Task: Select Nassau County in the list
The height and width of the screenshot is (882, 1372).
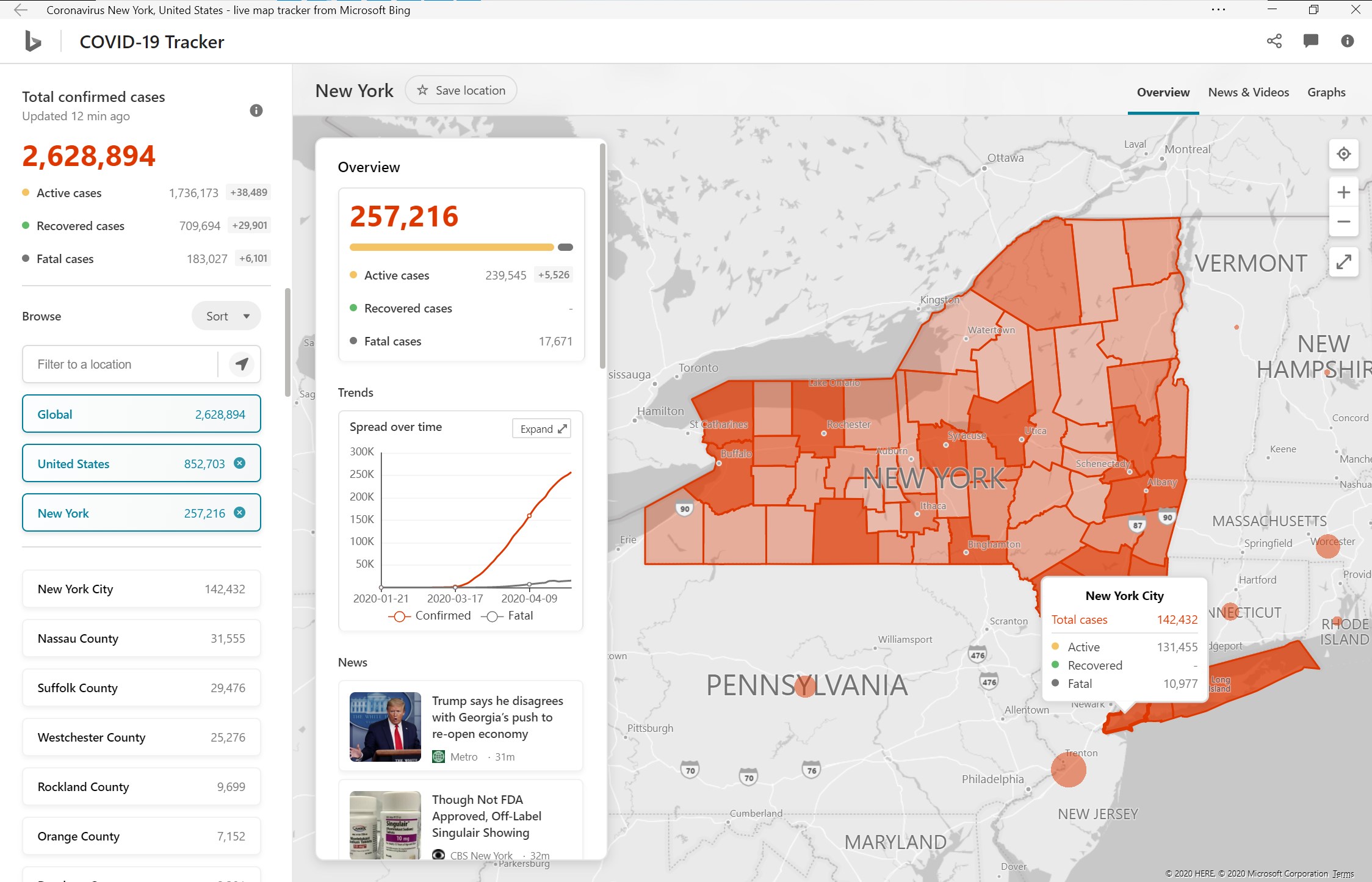Action: (x=141, y=638)
